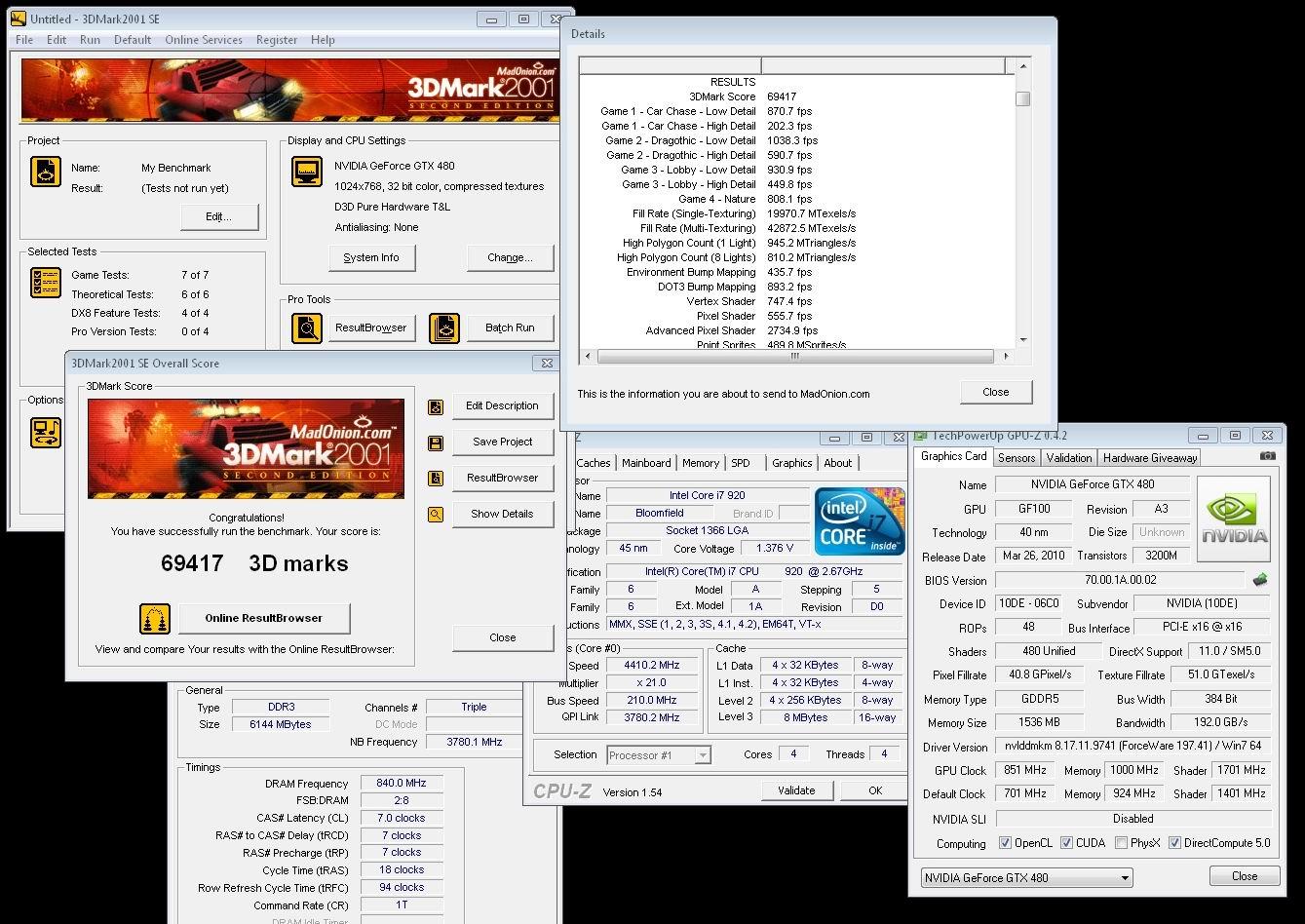Open the Hardware Giveaway tab in GPU-Z
Screen dimensions: 1305x924
pyautogui.click(x=1150, y=457)
